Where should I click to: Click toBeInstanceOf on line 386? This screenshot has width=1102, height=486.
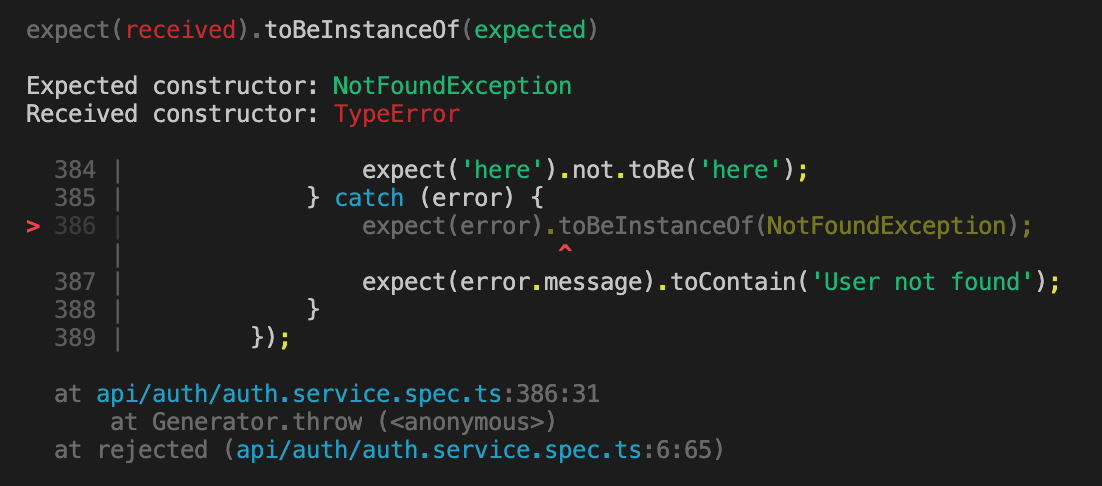(656, 226)
